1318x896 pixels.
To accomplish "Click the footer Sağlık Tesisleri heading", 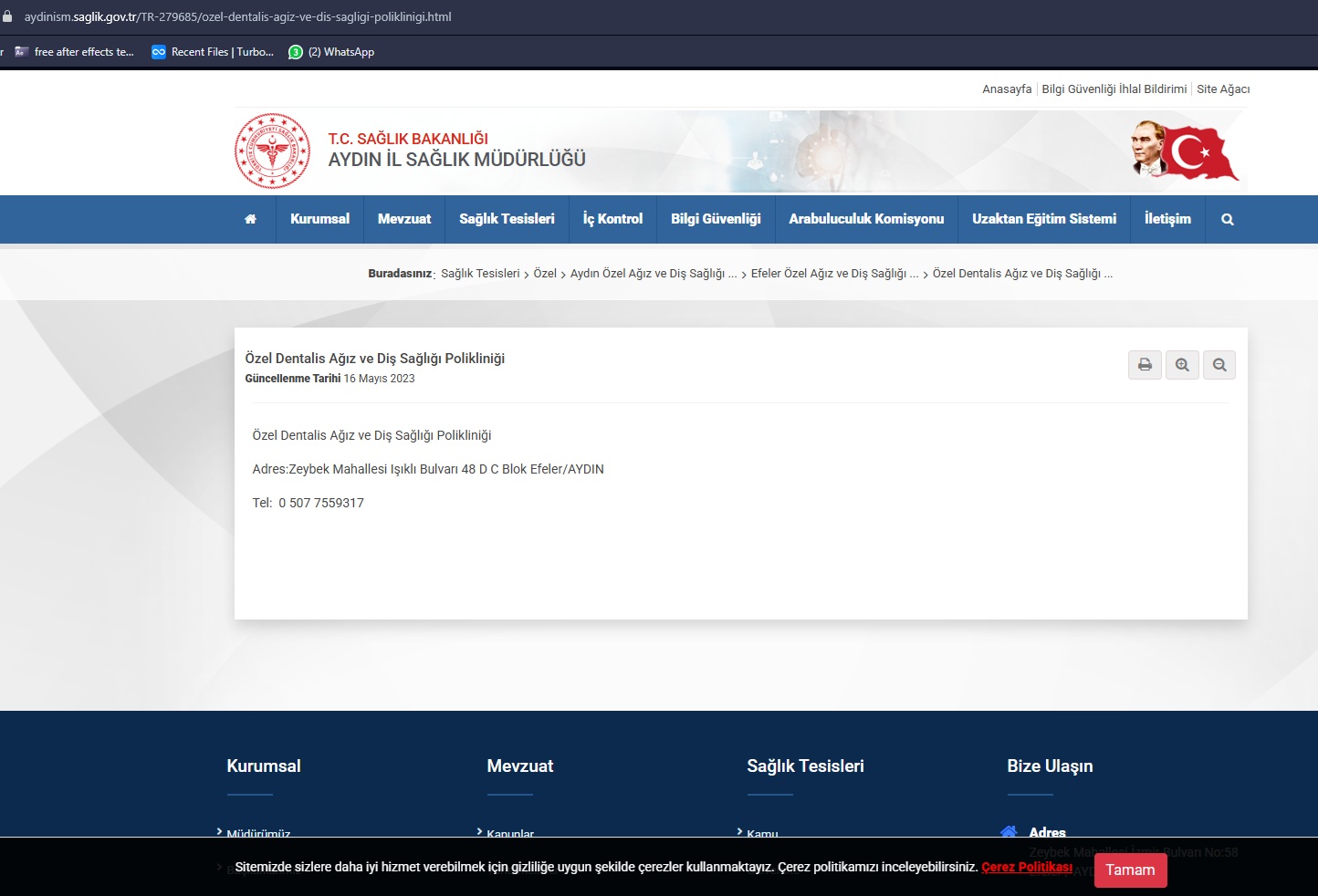I will [x=805, y=766].
